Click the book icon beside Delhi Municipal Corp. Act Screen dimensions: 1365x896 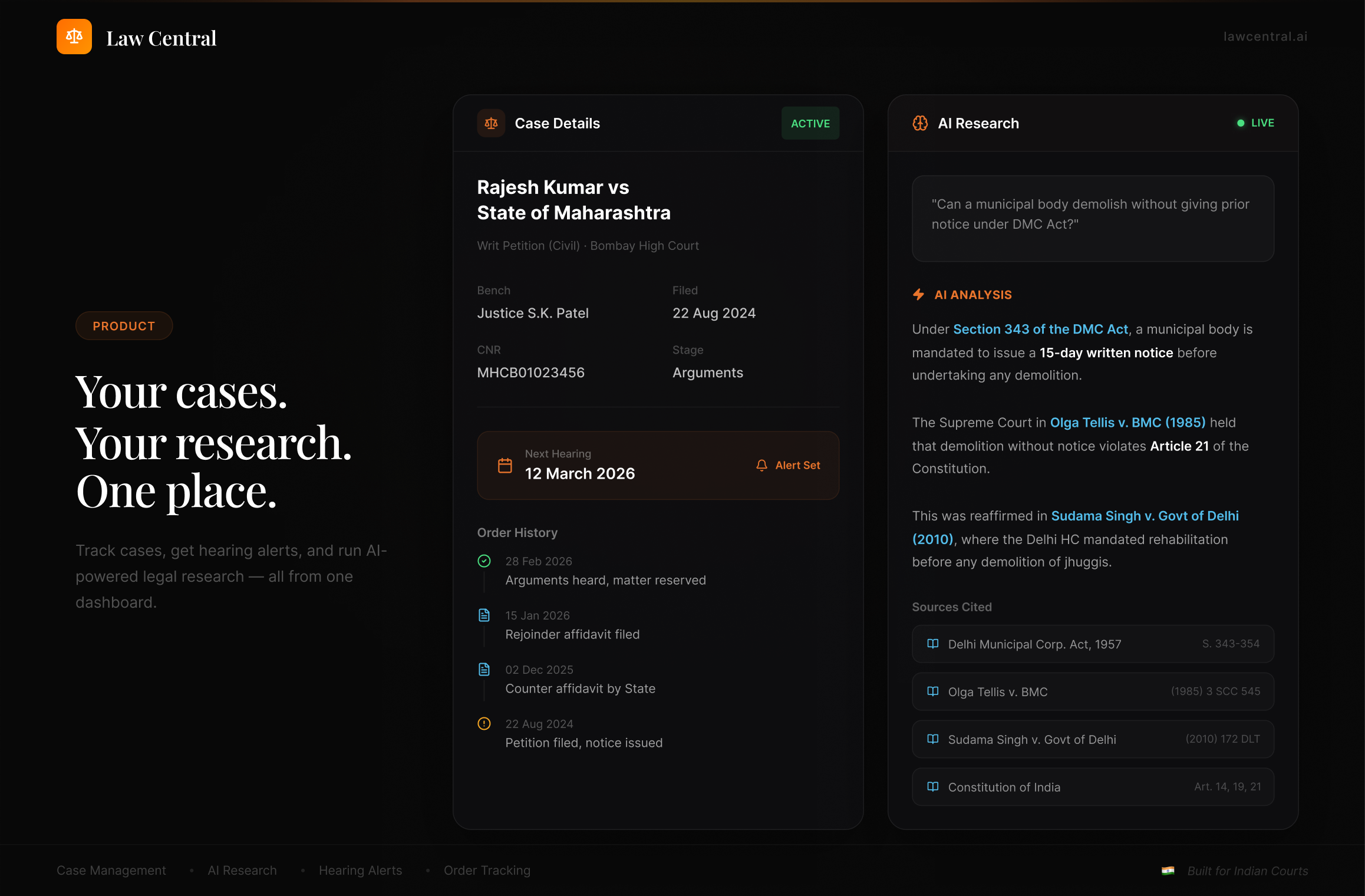pos(933,644)
